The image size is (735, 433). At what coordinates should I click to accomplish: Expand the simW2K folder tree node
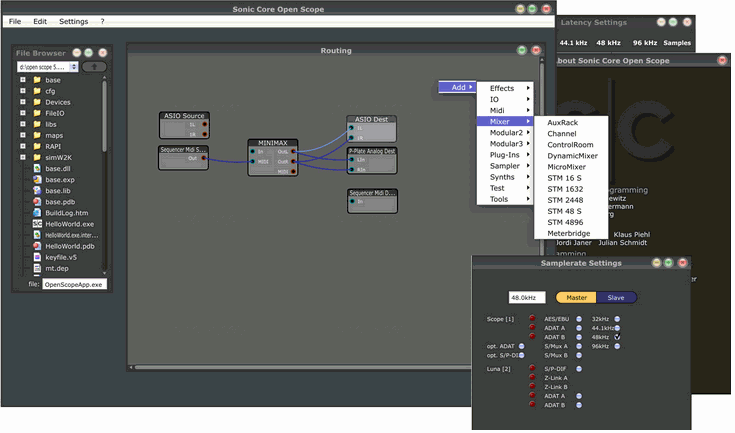tap(22, 157)
